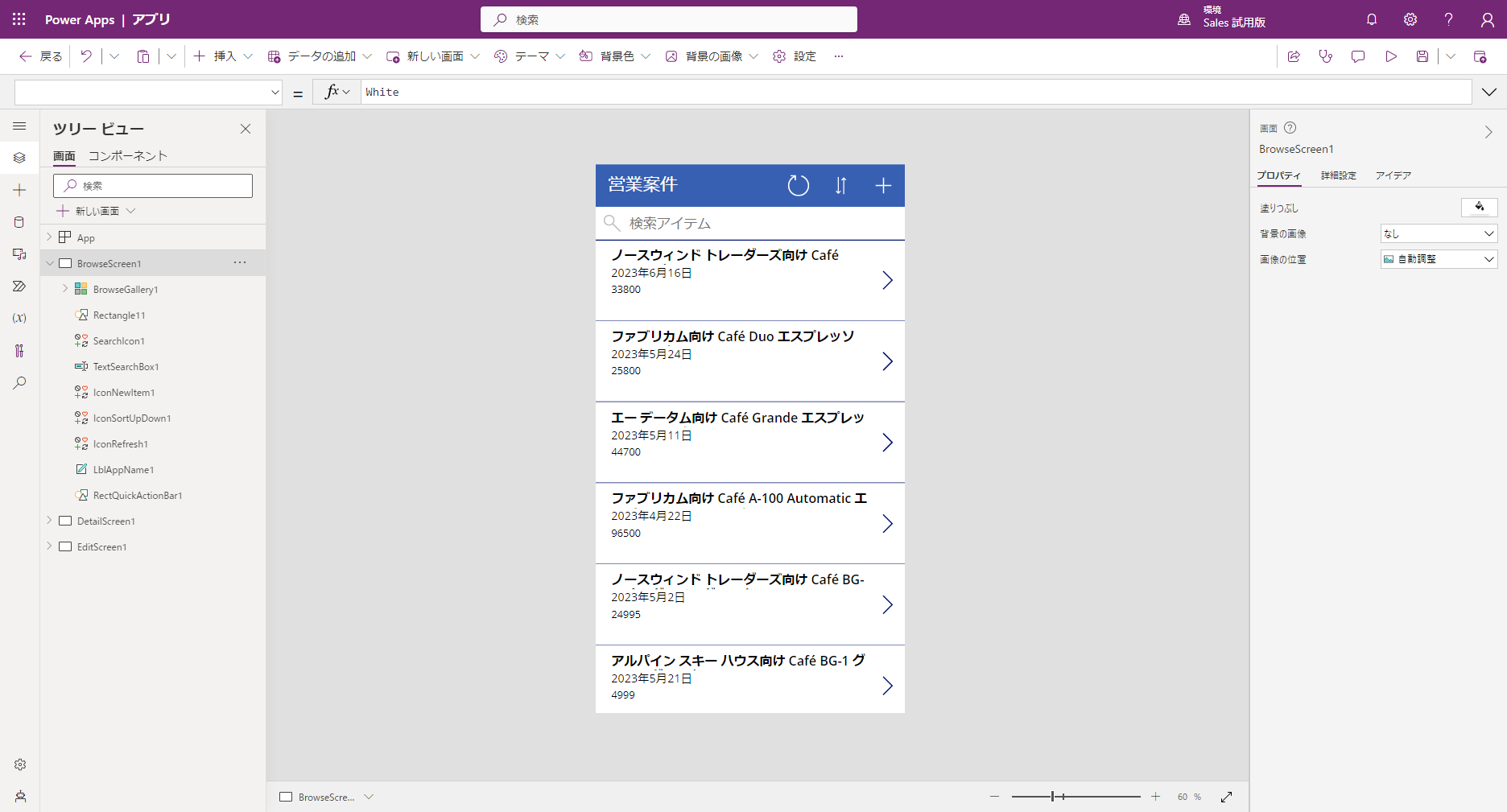Open the 背景の画像 dropdown in properties

click(1439, 233)
